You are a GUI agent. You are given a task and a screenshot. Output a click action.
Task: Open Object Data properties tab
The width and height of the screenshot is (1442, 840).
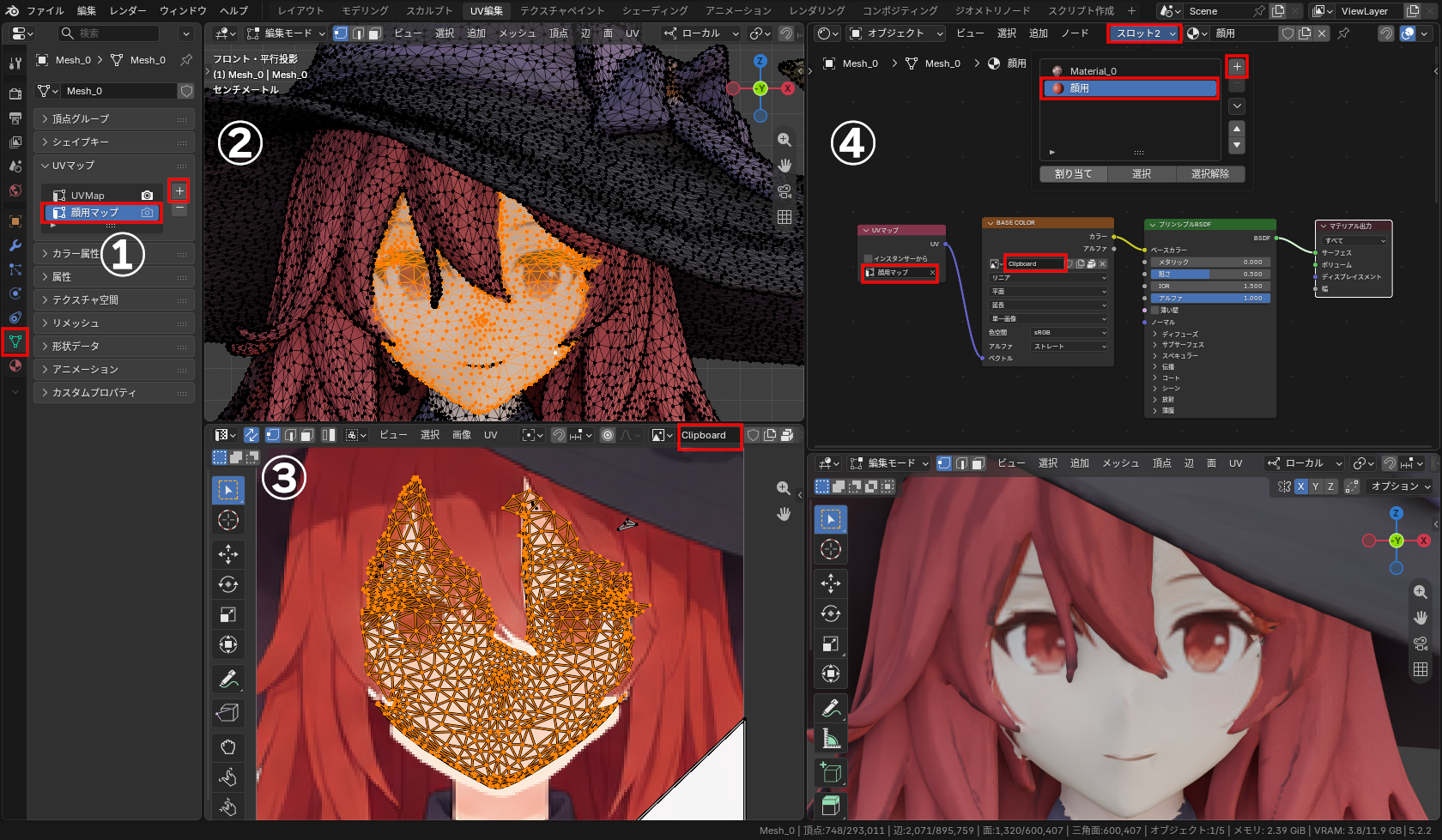(15, 341)
